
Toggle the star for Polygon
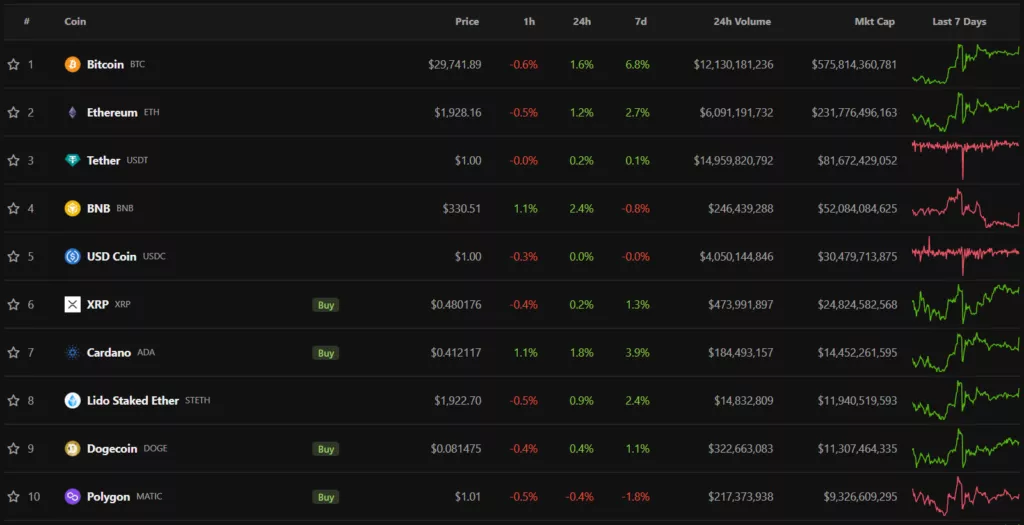pyautogui.click(x=13, y=496)
